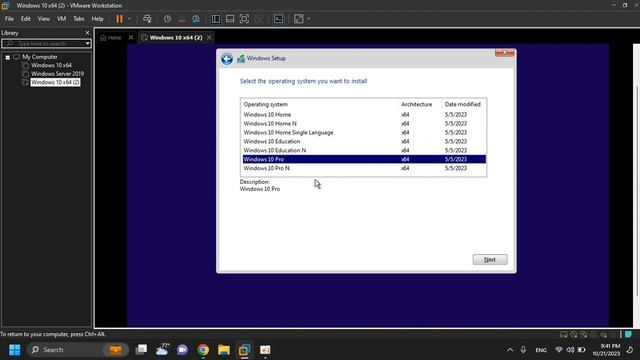Close the Library panel
Image resolution: width=640 pixels, height=360 pixels.
click(87, 33)
